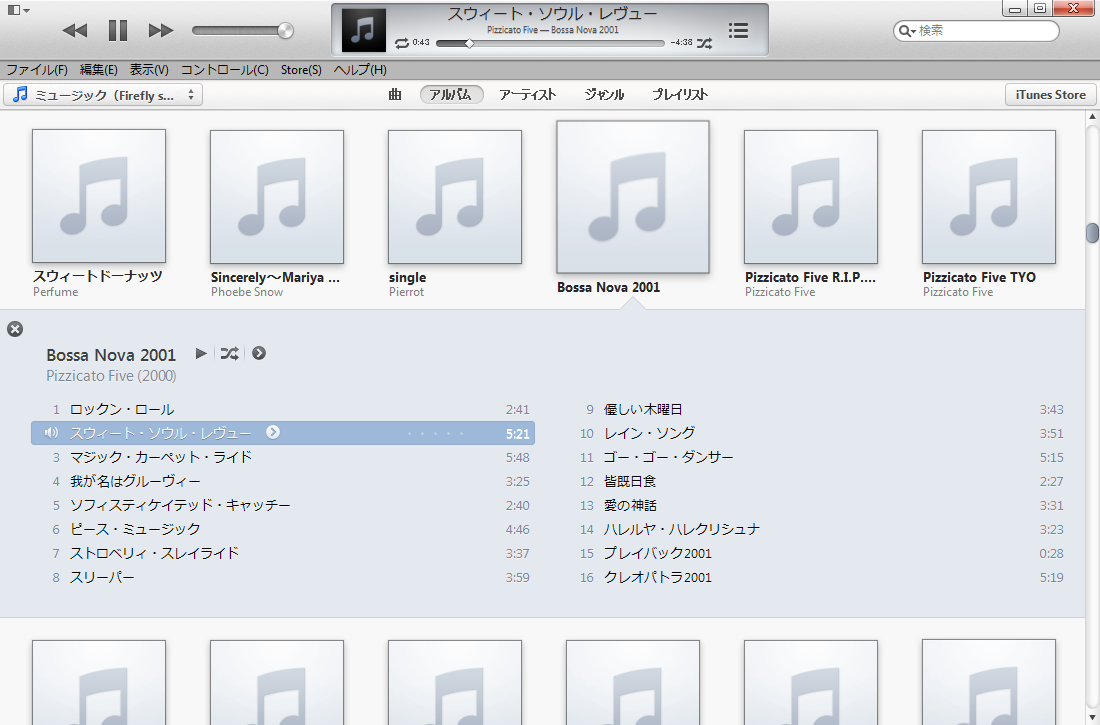The height and width of the screenshot is (725, 1100).
Task: Open the Up Next list icon
Action: (738, 30)
